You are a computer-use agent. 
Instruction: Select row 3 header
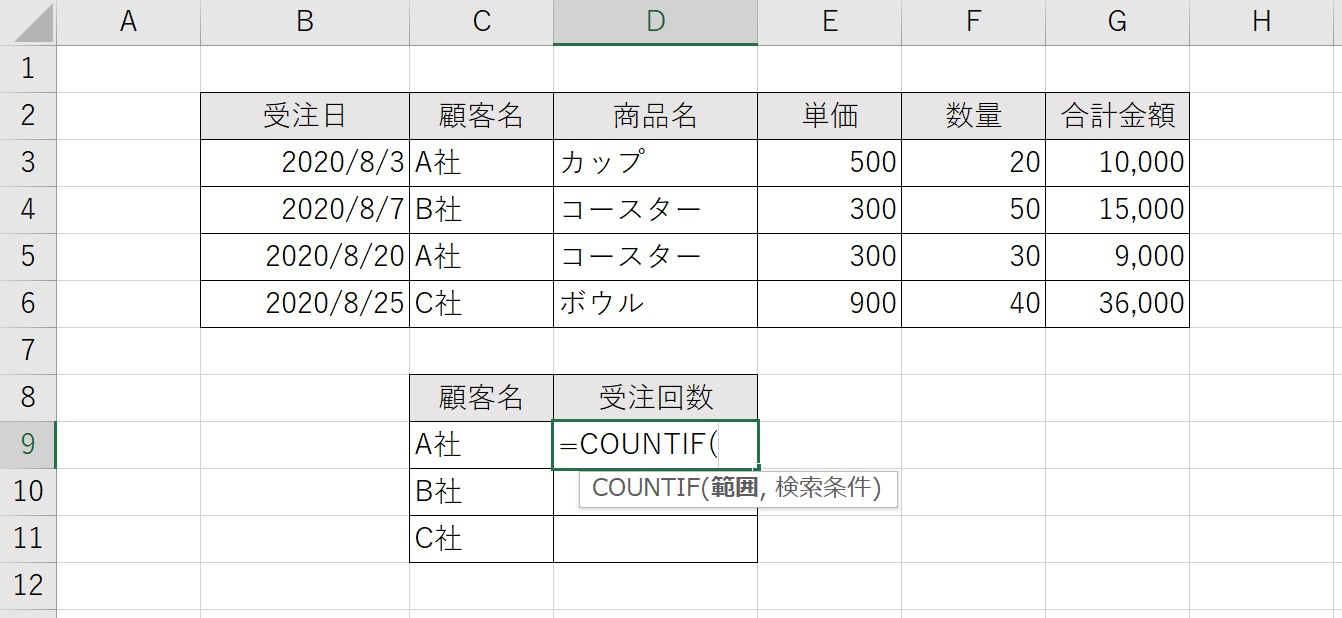(x=28, y=162)
